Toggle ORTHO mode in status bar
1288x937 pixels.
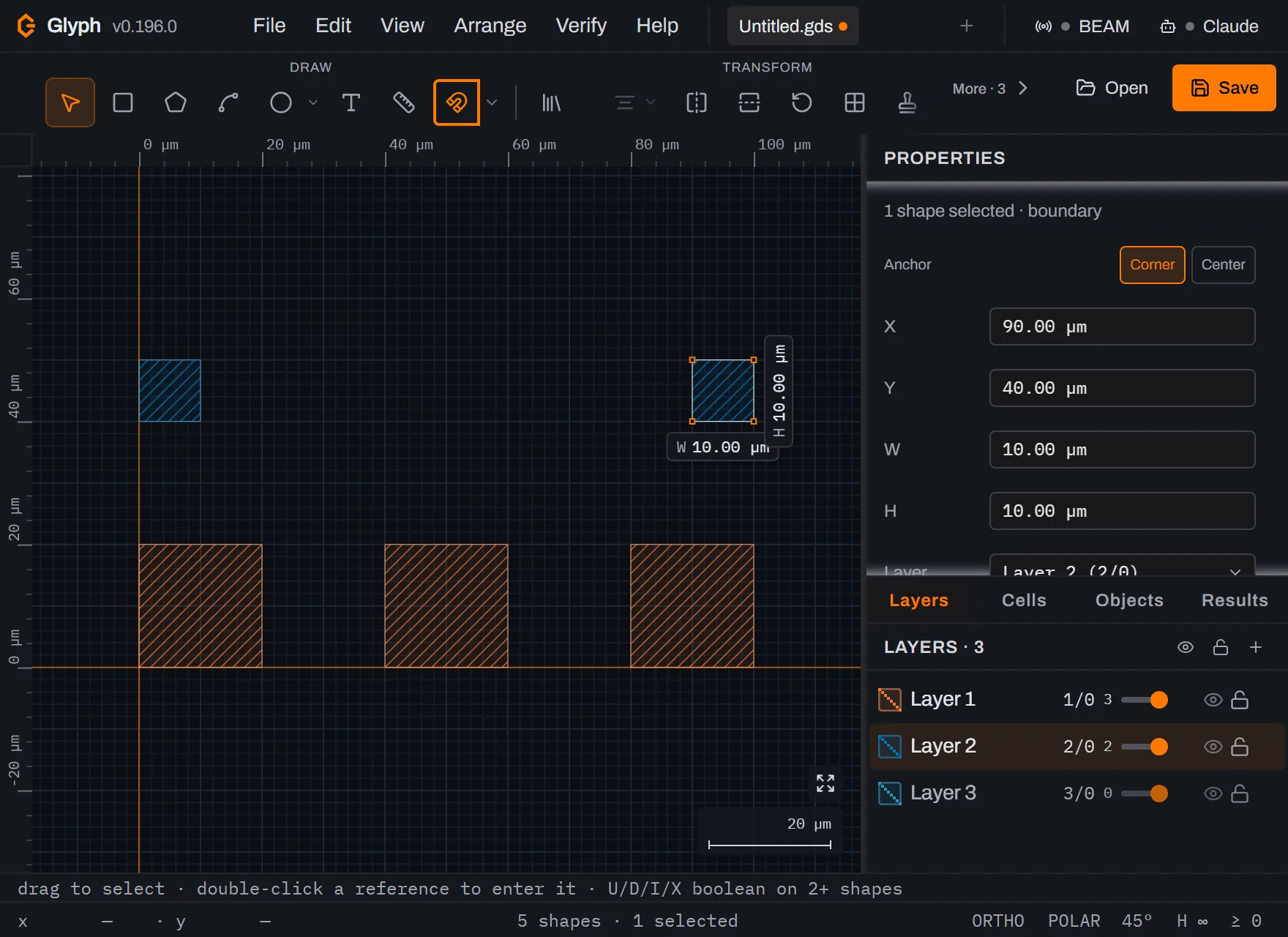pos(998,921)
